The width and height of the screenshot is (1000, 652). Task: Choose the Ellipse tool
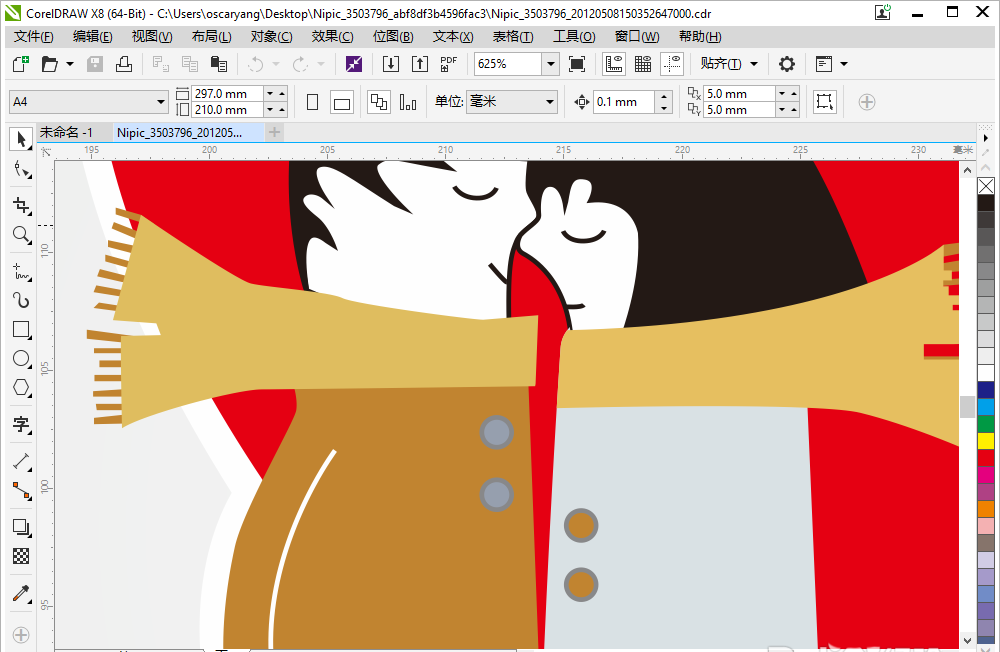[x=21, y=359]
